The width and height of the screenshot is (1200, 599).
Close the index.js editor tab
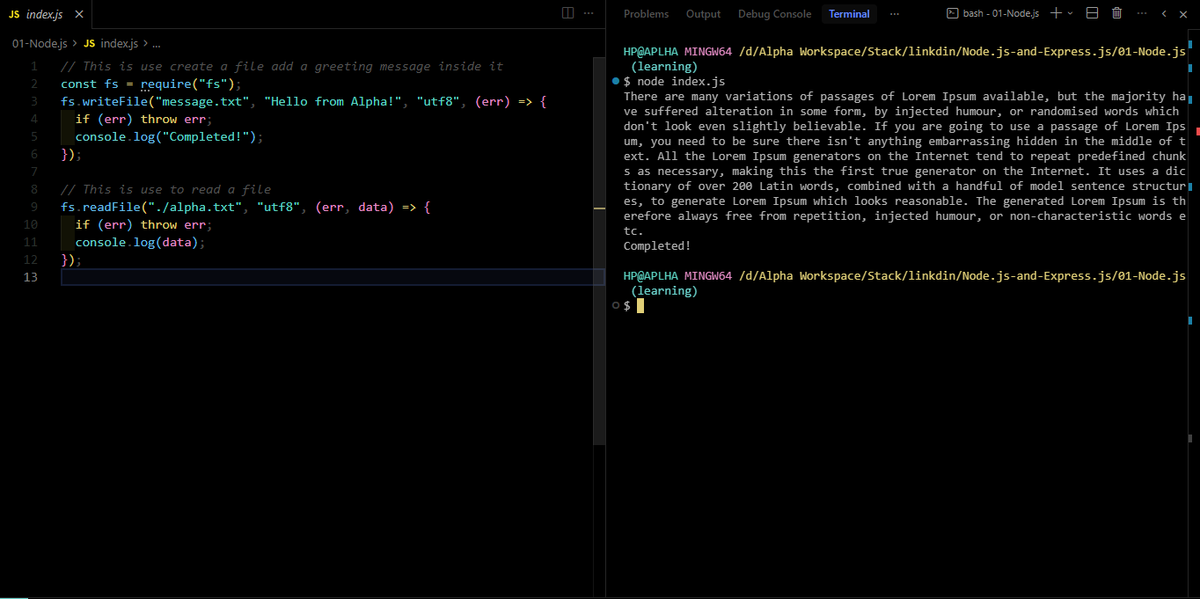tap(78, 14)
